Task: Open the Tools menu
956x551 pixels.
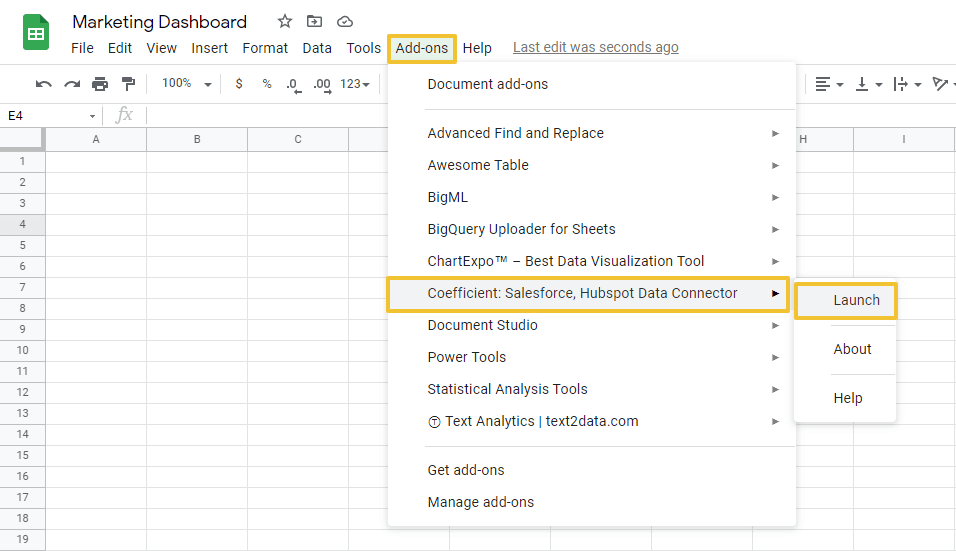Action: [x=363, y=48]
